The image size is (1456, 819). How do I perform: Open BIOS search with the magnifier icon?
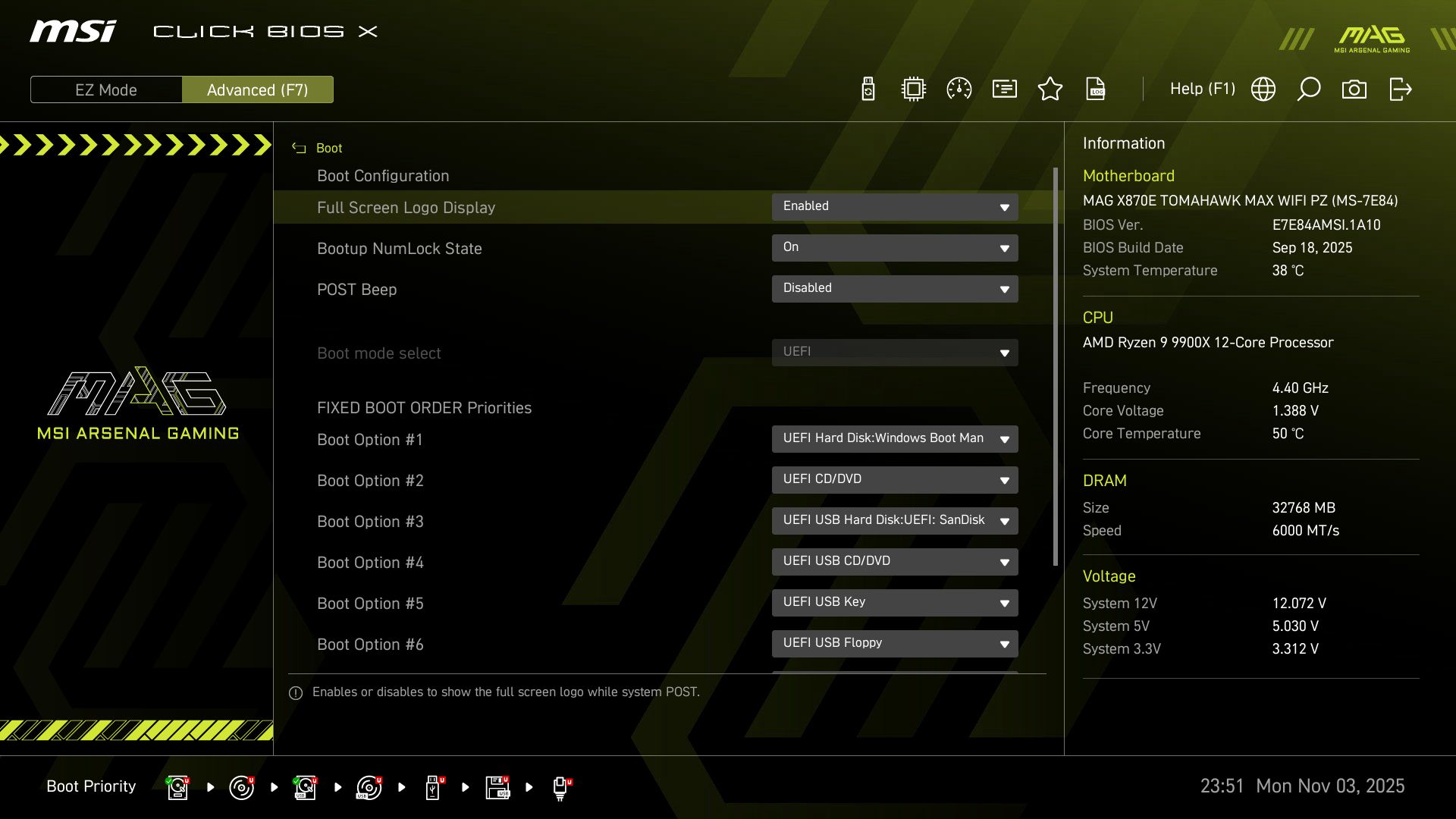tap(1309, 89)
